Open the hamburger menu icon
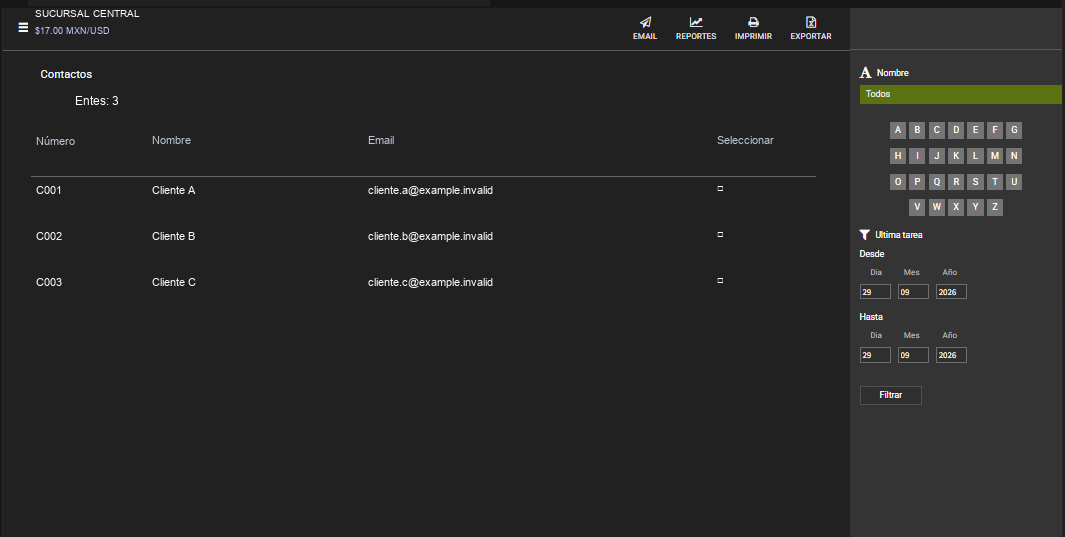Viewport: 1065px width, 537px height. (23, 28)
